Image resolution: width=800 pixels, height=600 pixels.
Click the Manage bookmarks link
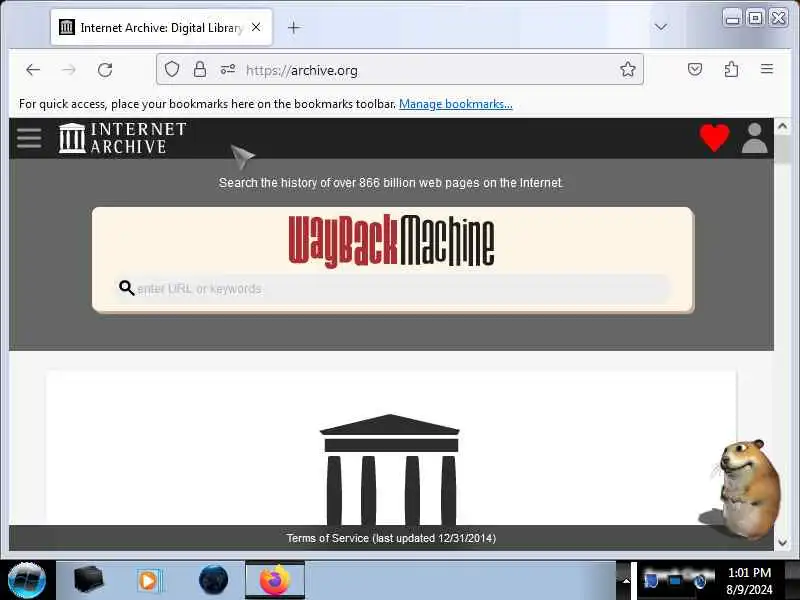pyautogui.click(x=456, y=104)
